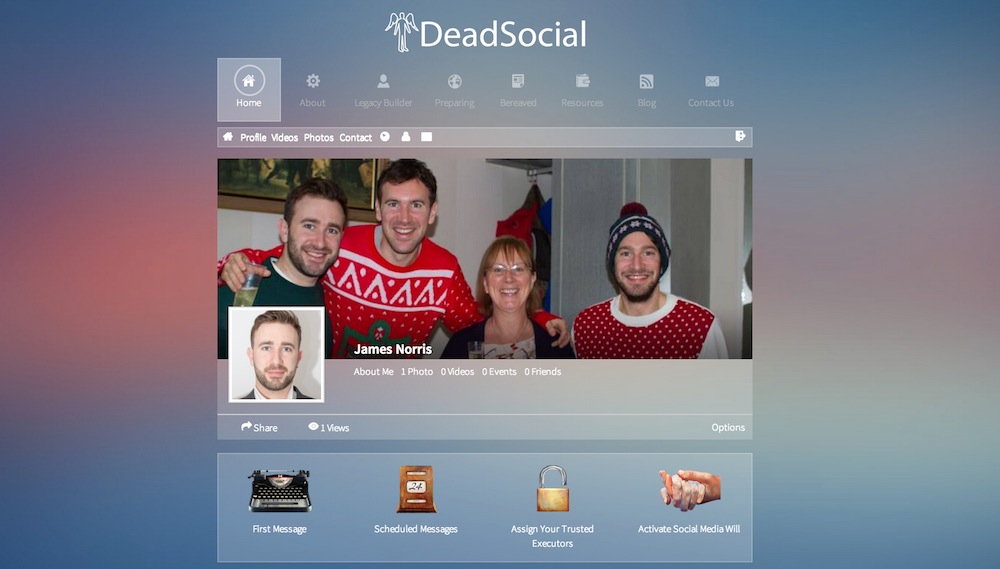Click the typewriter First Message icon
The width and height of the screenshot is (1000, 569).
pyautogui.click(x=279, y=490)
